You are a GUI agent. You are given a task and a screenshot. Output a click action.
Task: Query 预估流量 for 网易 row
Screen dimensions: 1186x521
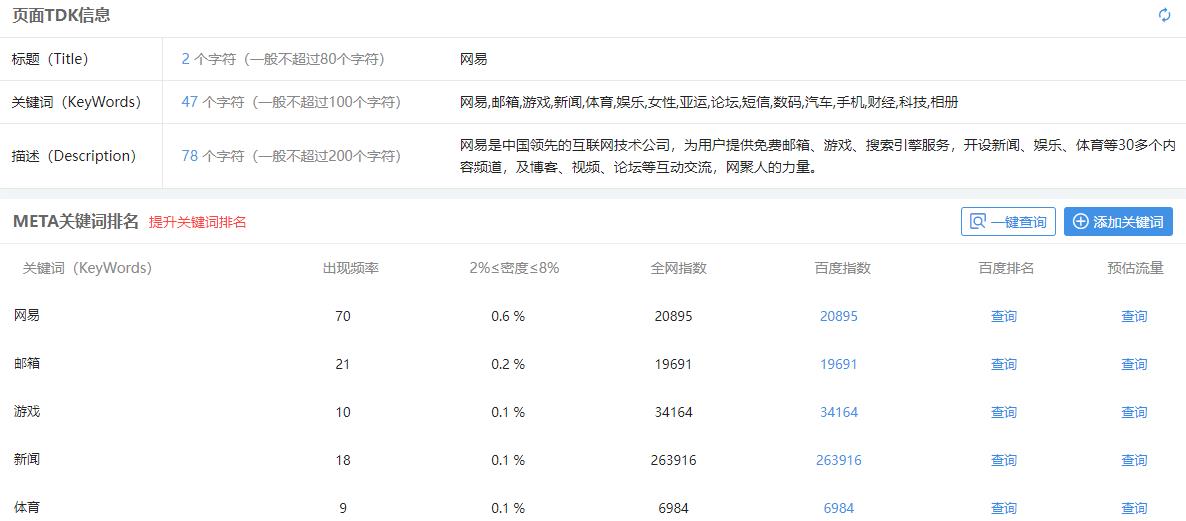[x=1134, y=316]
